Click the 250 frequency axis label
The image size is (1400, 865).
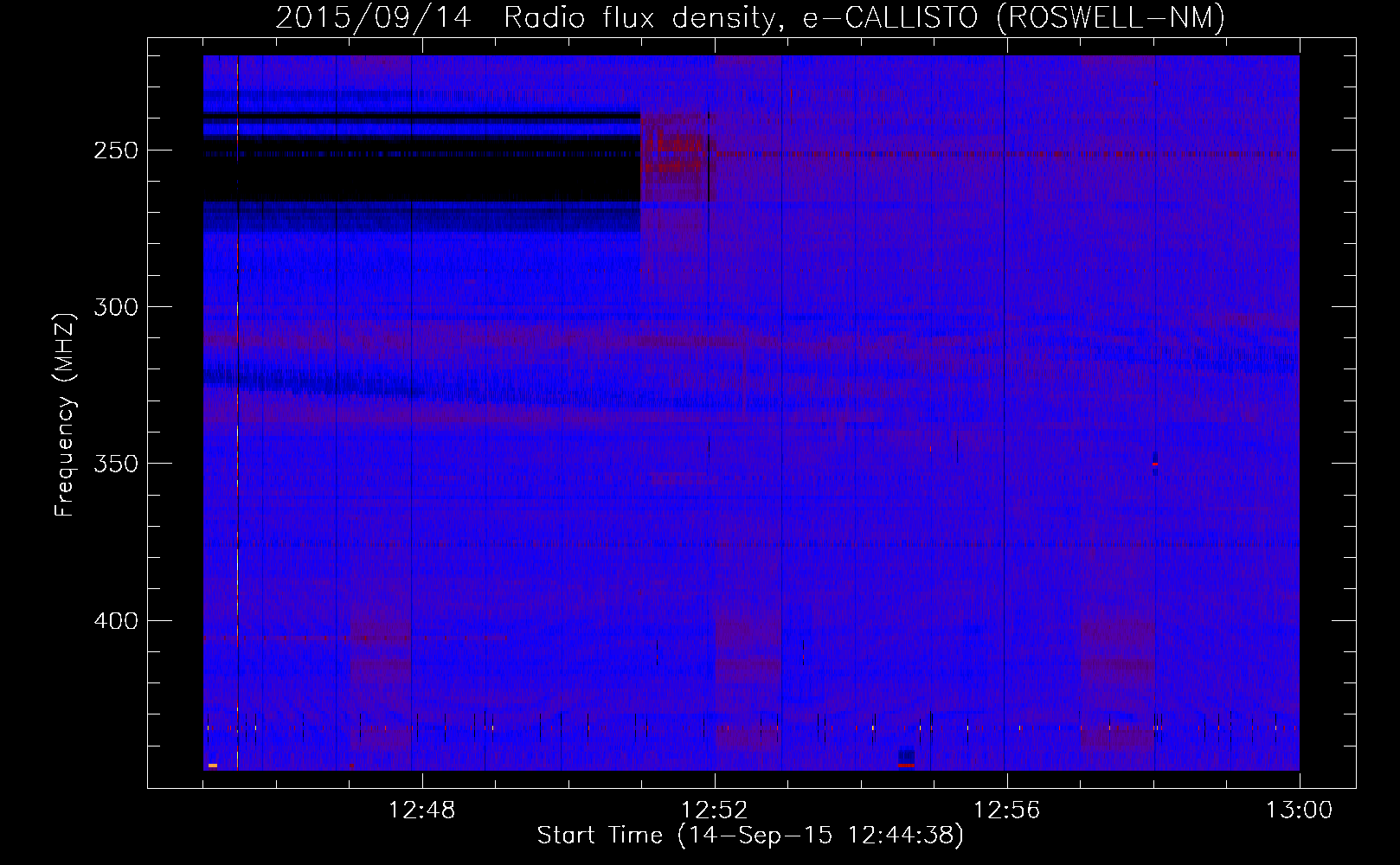tap(115, 151)
